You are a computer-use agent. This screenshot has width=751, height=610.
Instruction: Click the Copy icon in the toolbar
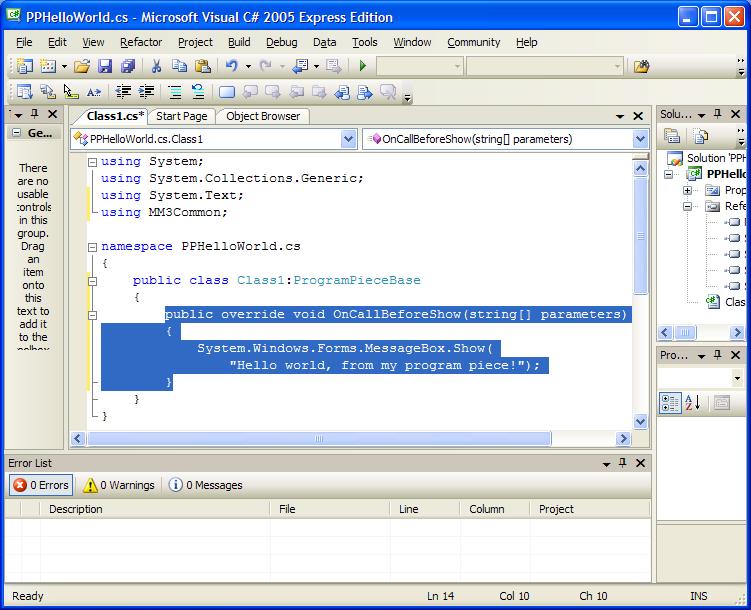click(x=179, y=66)
